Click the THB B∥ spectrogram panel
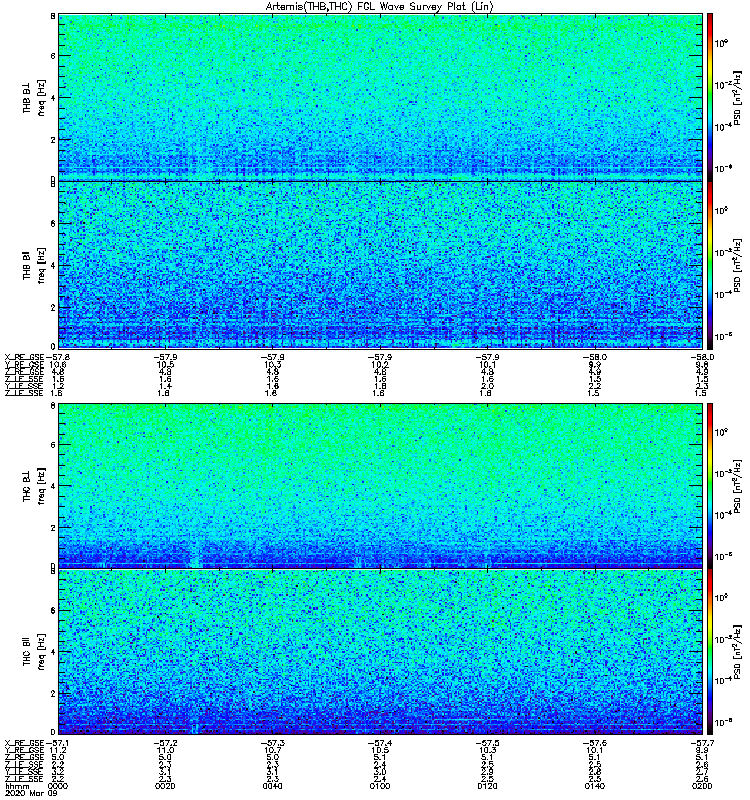This screenshot has height=800, width=750. [x=381, y=265]
